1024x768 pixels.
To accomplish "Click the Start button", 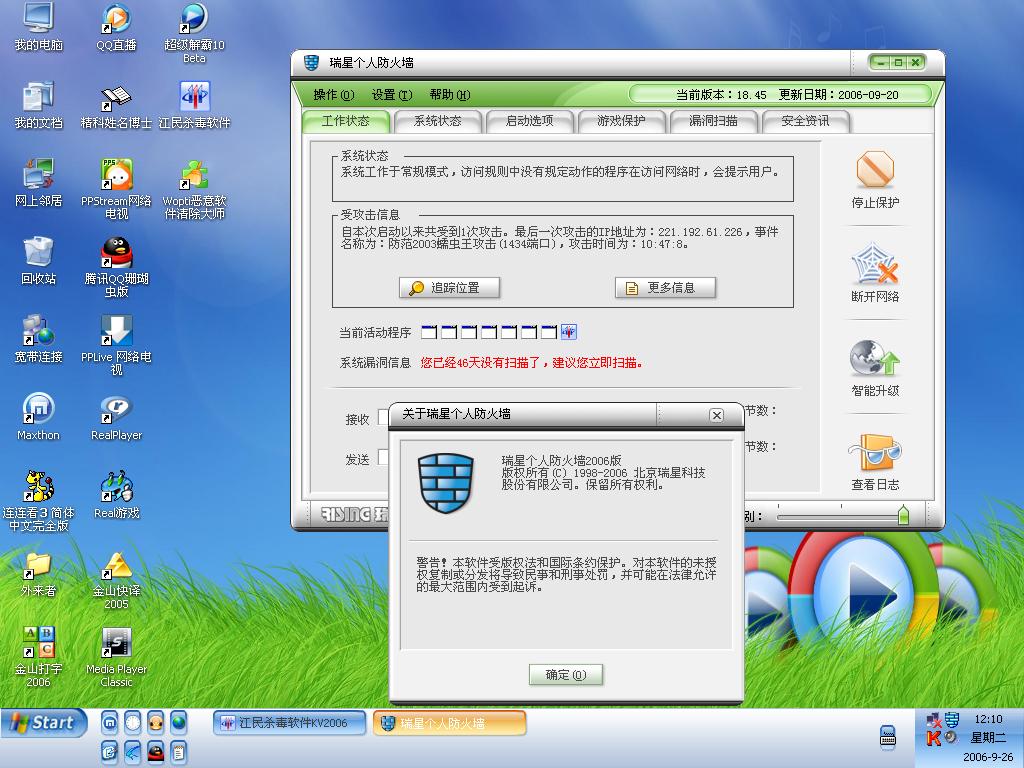I will point(44,723).
